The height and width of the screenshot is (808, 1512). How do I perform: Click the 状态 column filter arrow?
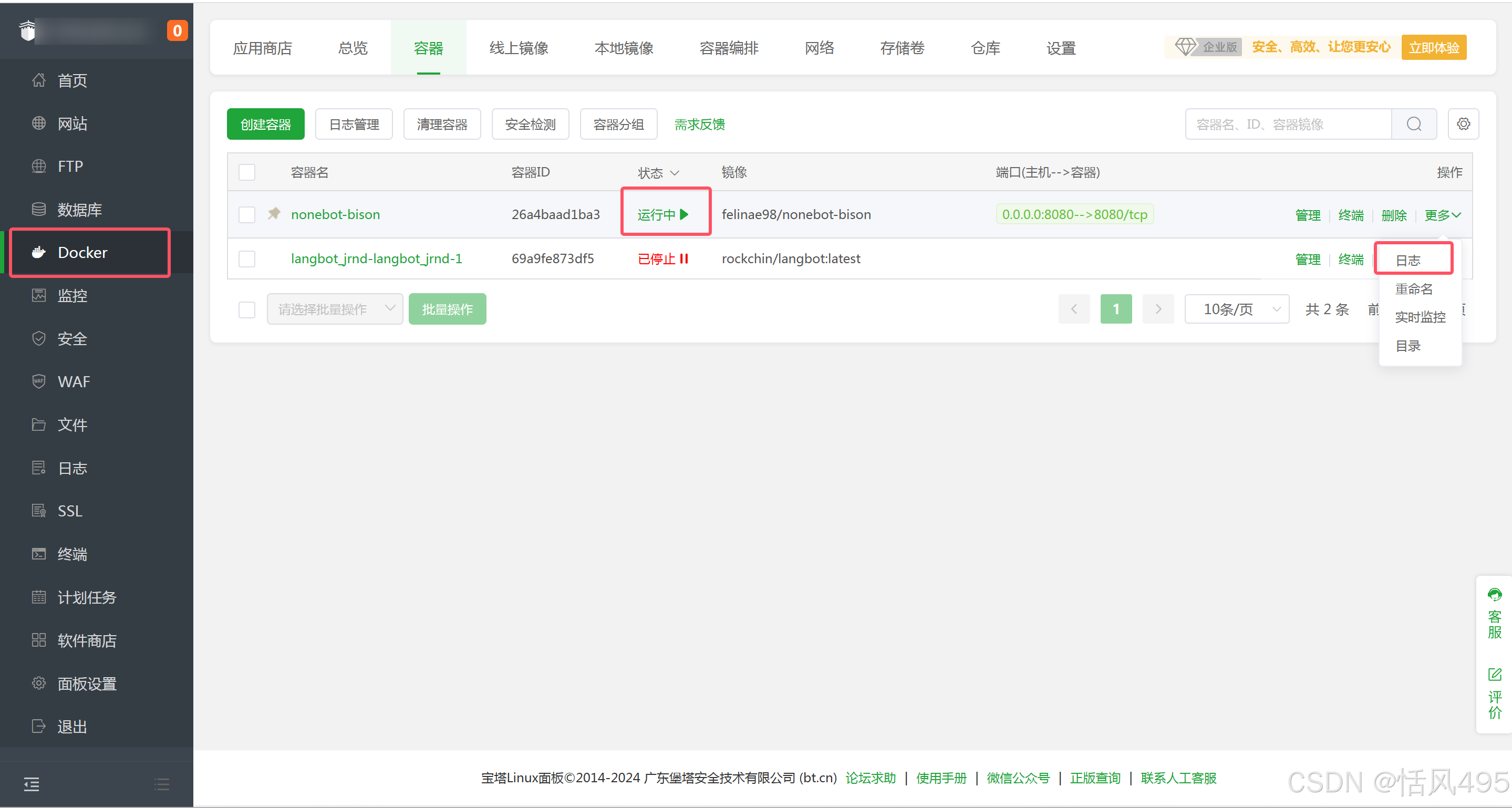pos(675,173)
